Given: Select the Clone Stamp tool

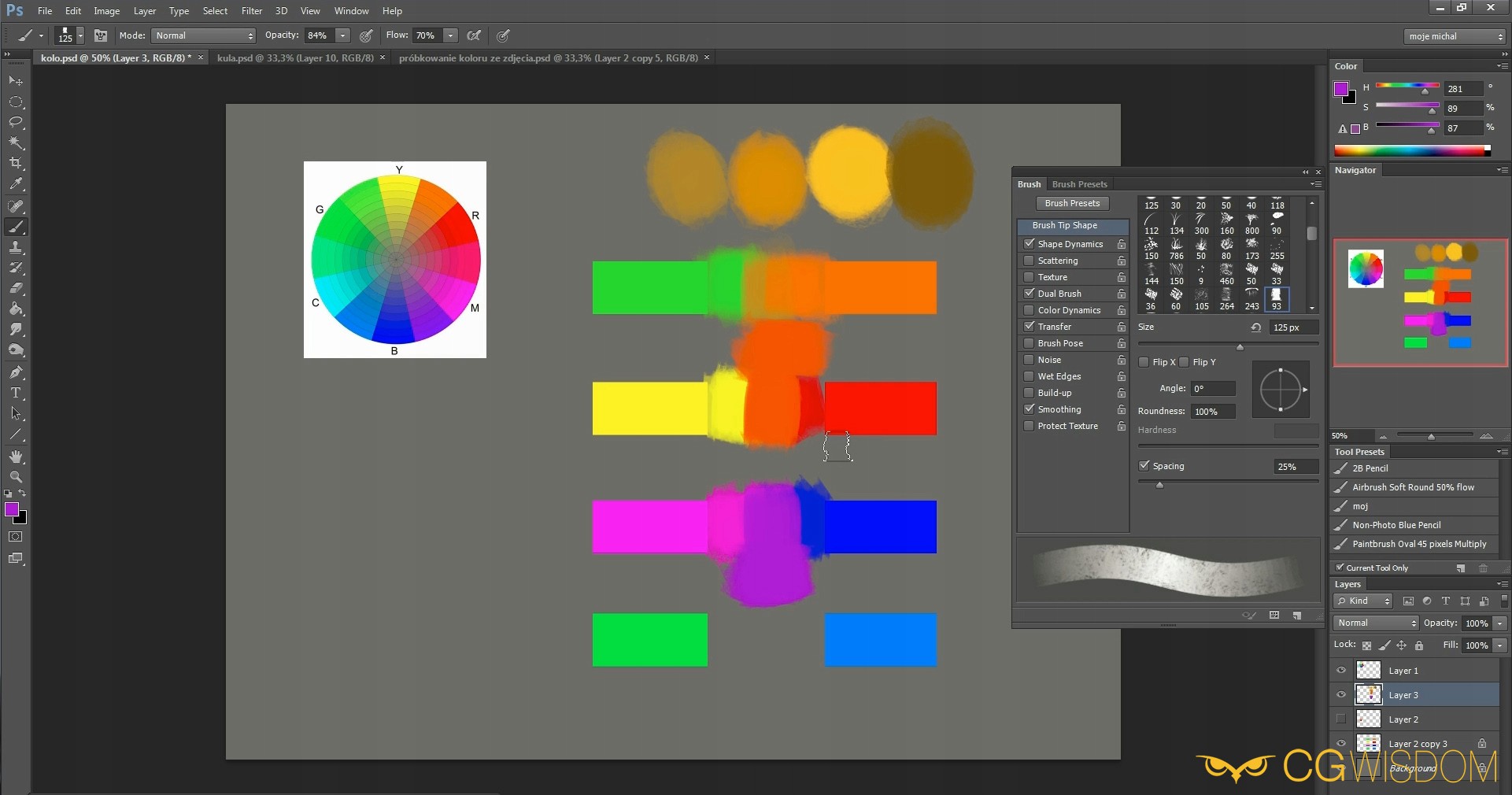Looking at the screenshot, I should (16, 247).
